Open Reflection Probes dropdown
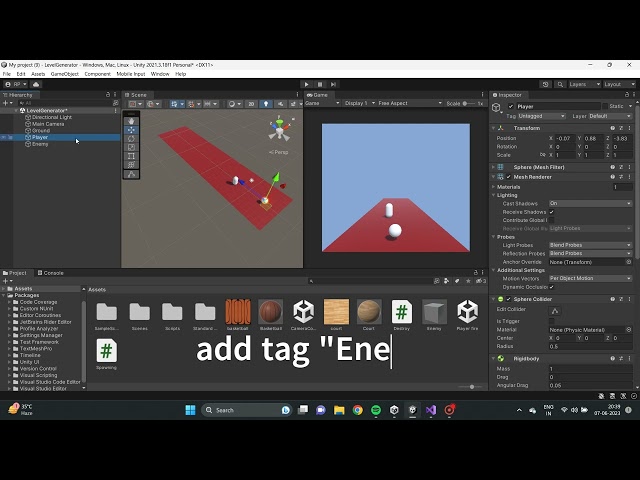 590,253
